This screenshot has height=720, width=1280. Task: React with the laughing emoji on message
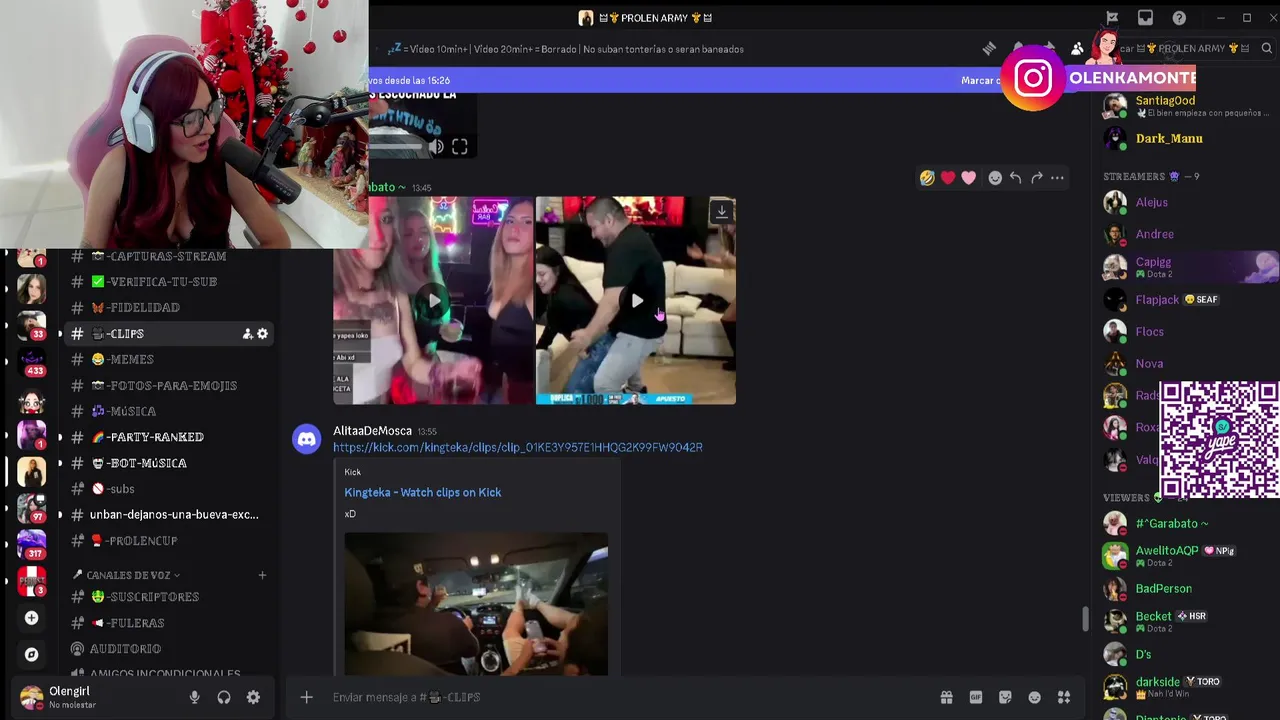[927, 178]
